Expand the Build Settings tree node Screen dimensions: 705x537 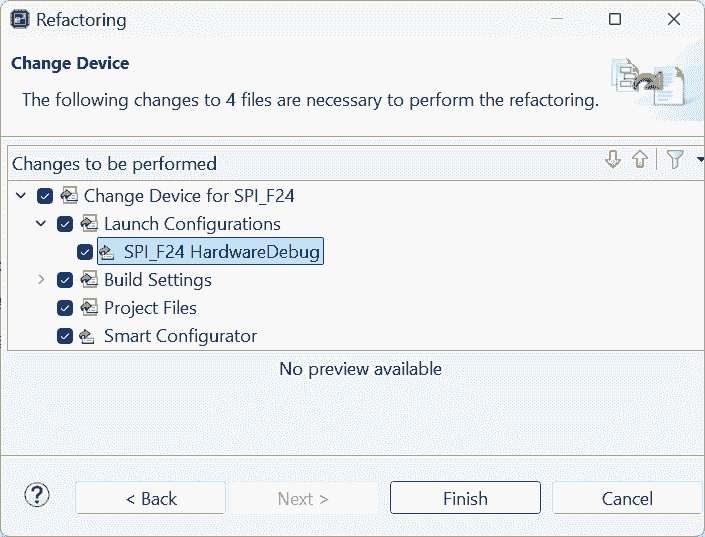(x=41, y=280)
